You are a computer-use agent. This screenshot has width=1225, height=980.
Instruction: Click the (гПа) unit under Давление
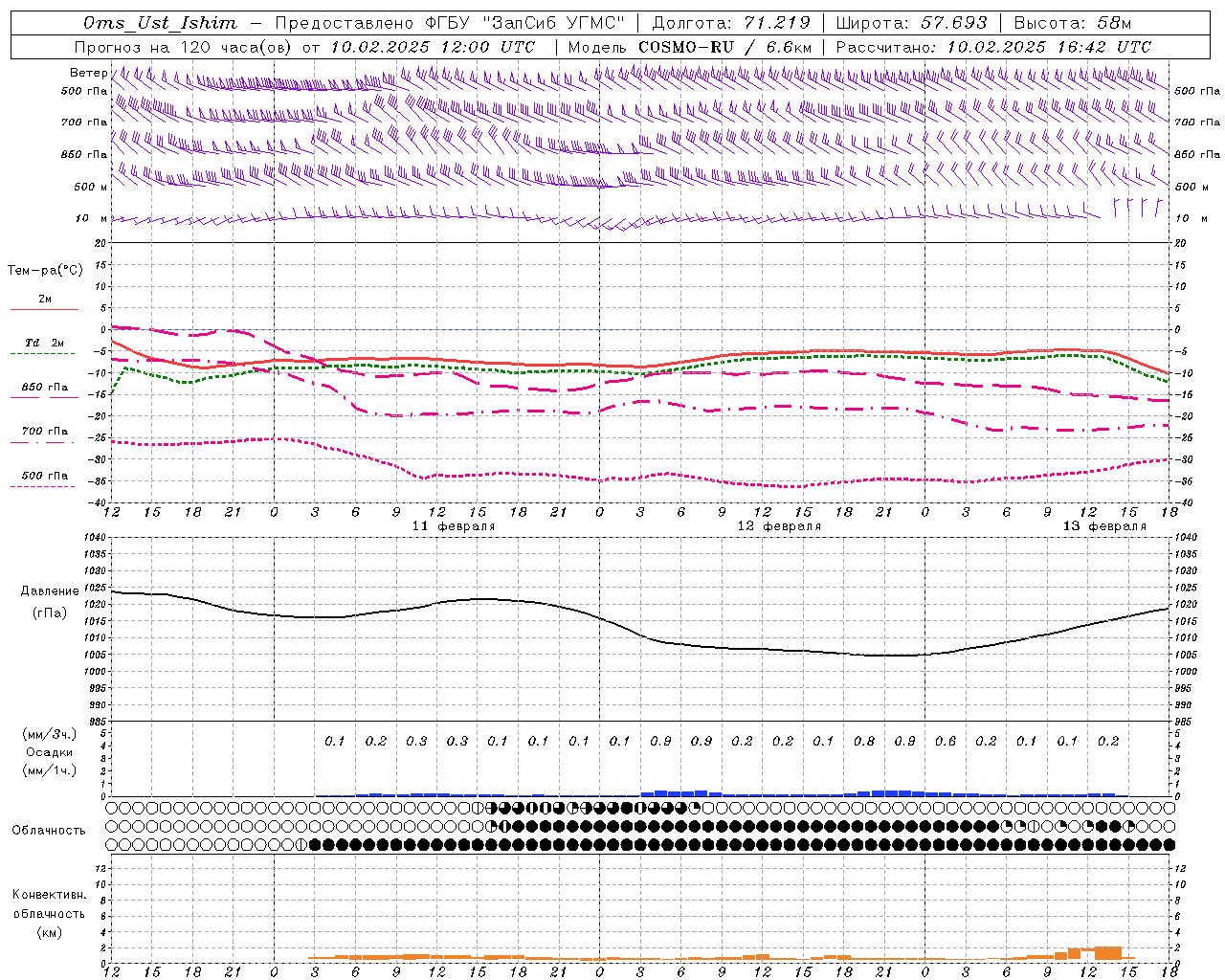point(50,612)
